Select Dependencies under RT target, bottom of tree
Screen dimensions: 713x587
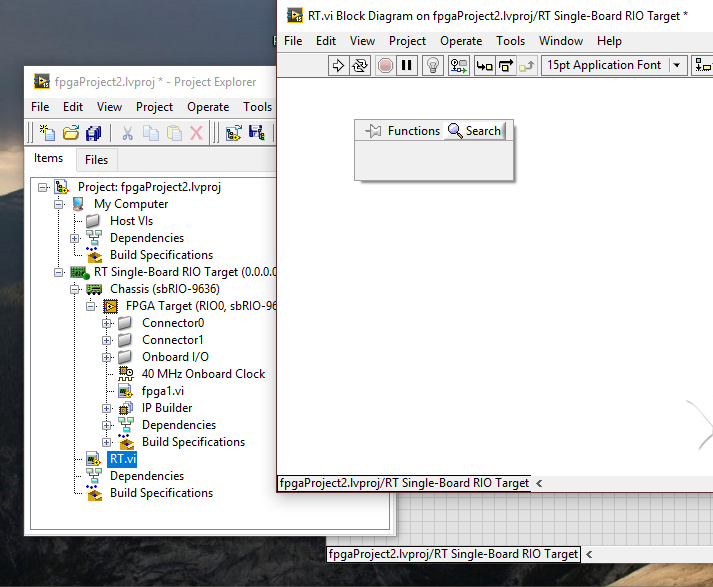coord(147,476)
